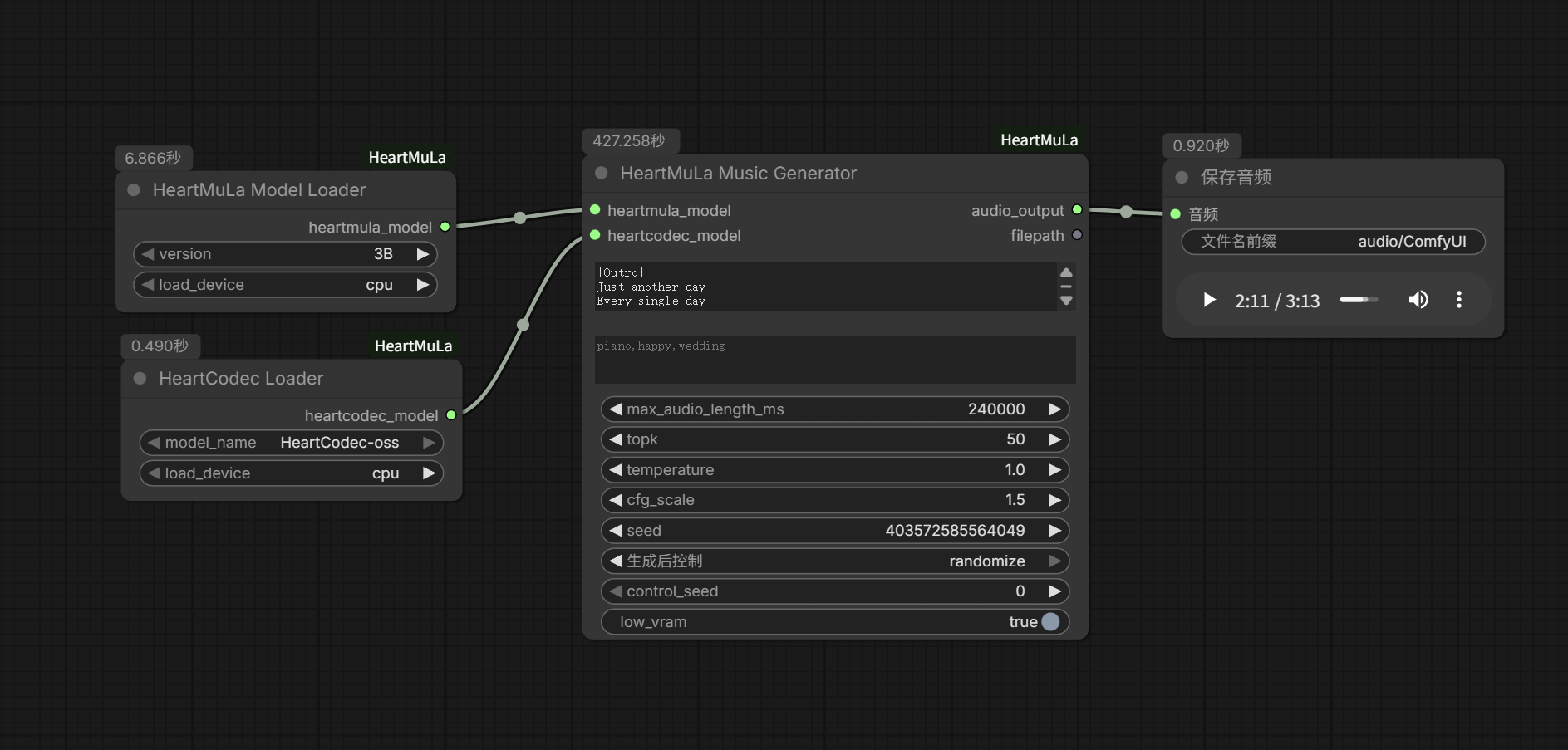Increase seed with right arrow

coord(1054,531)
